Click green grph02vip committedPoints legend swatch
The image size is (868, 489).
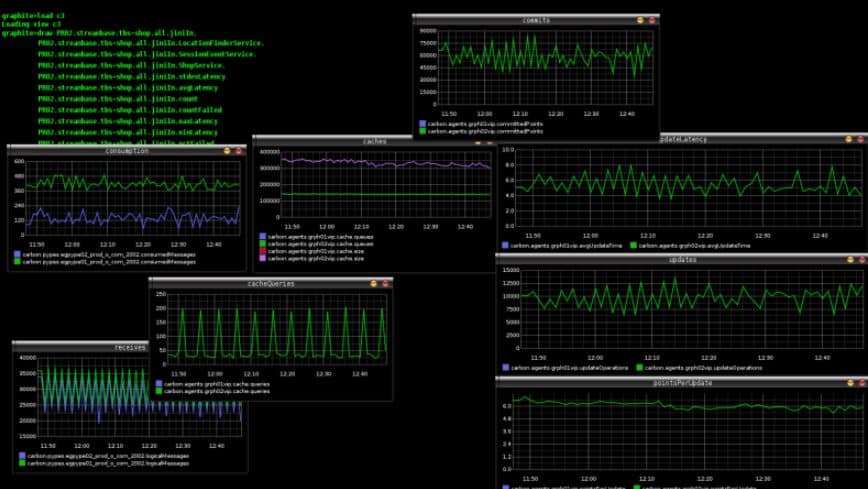[422, 131]
